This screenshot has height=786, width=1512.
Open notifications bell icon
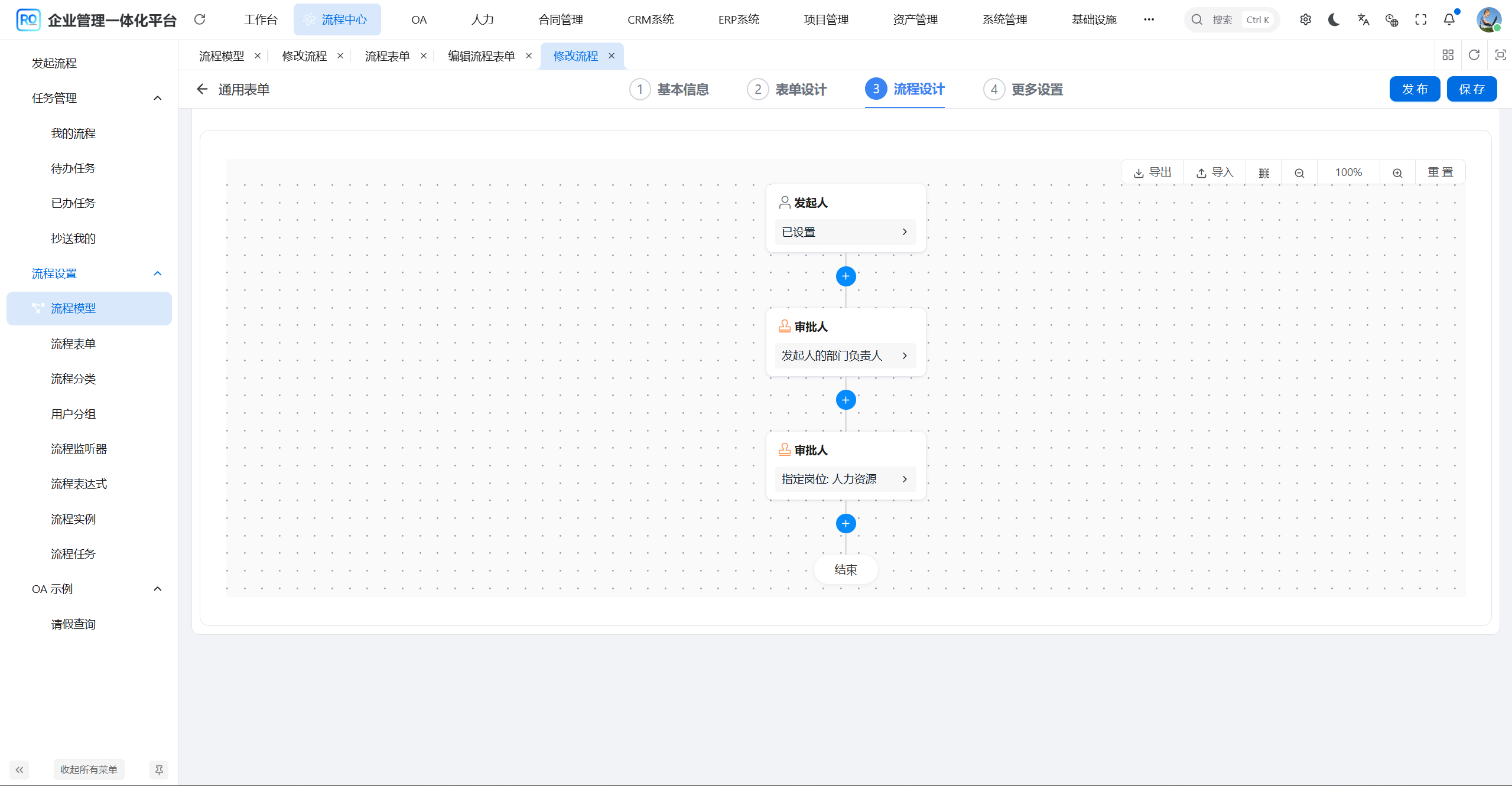click(1449, 19)
